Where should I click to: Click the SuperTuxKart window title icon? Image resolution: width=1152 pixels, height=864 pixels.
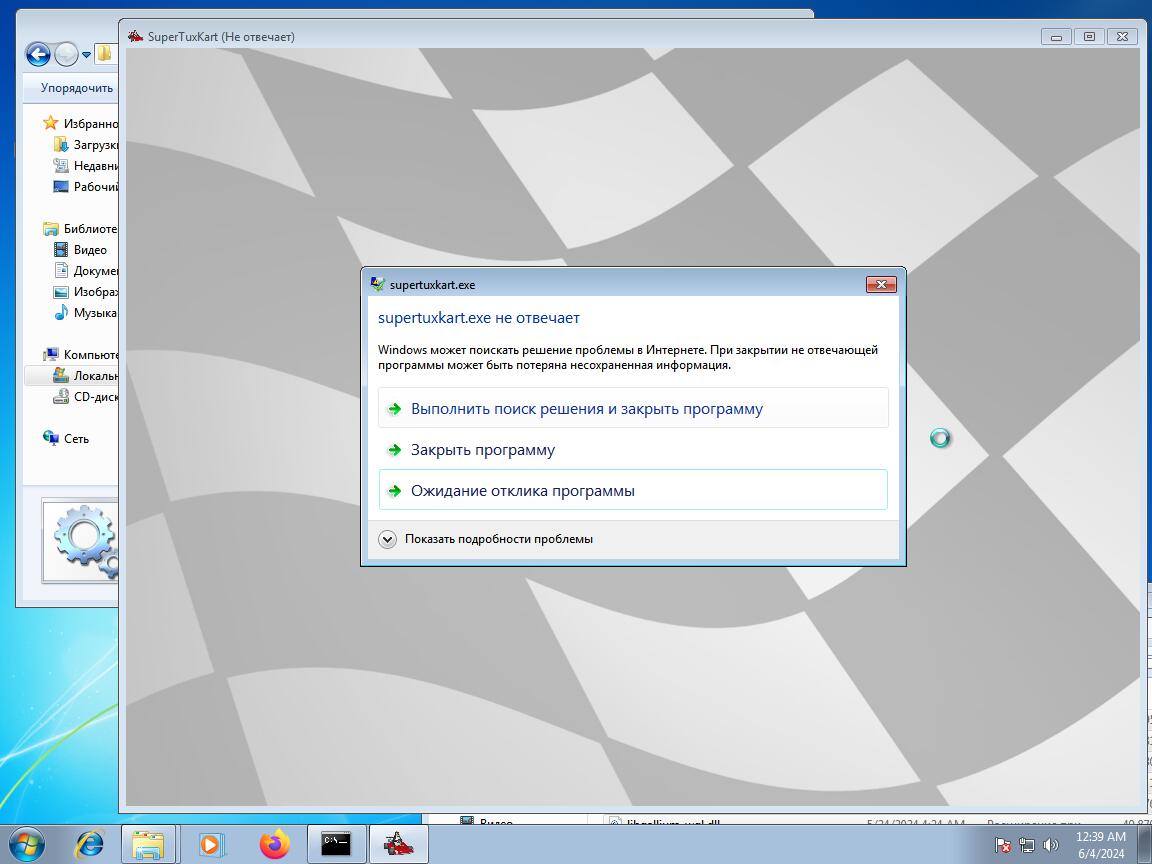pos(135,36)
